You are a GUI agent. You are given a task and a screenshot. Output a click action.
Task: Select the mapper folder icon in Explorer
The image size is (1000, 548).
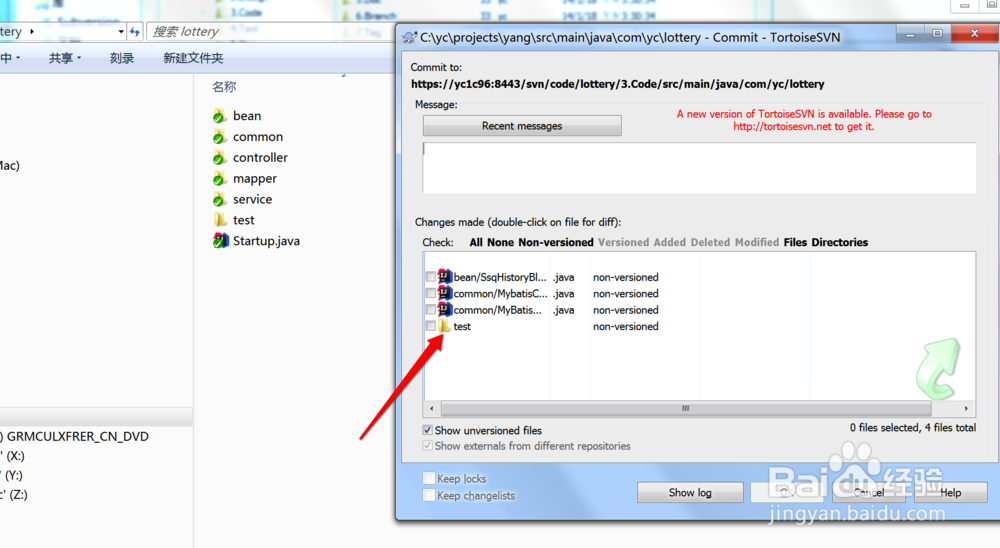pyautogui.click(x=219, y=179)
